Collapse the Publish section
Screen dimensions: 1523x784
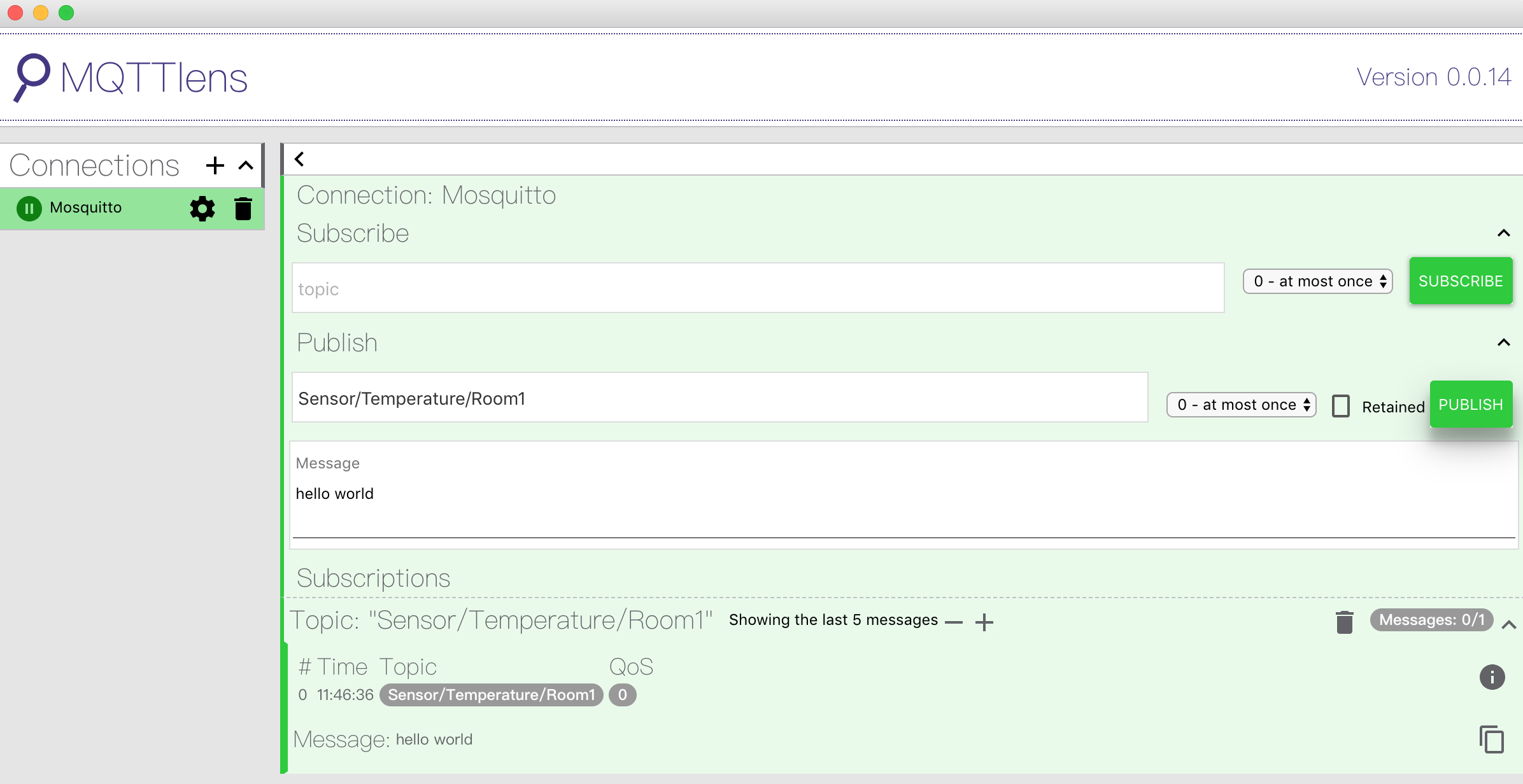tap(1503, 342)
